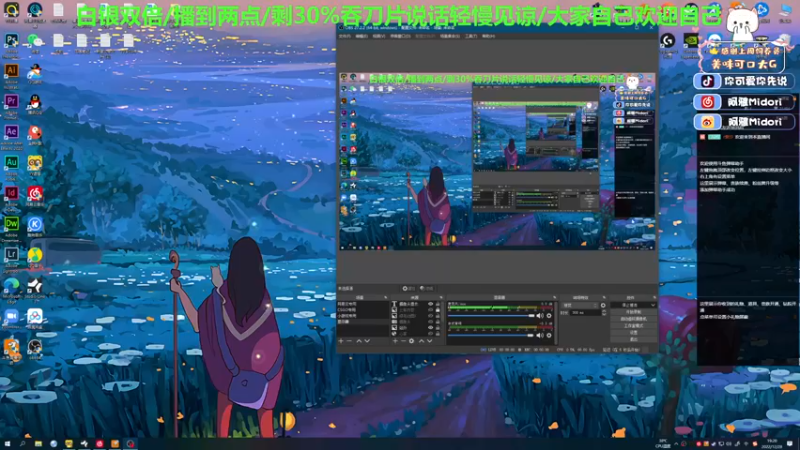Open the Adobe InDesign desktop shortcut

11,193
